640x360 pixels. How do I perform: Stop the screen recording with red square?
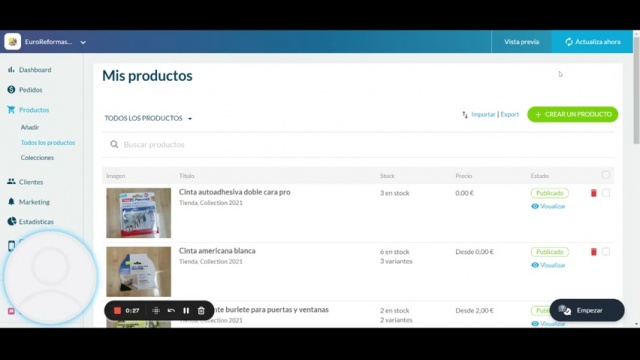117,311
